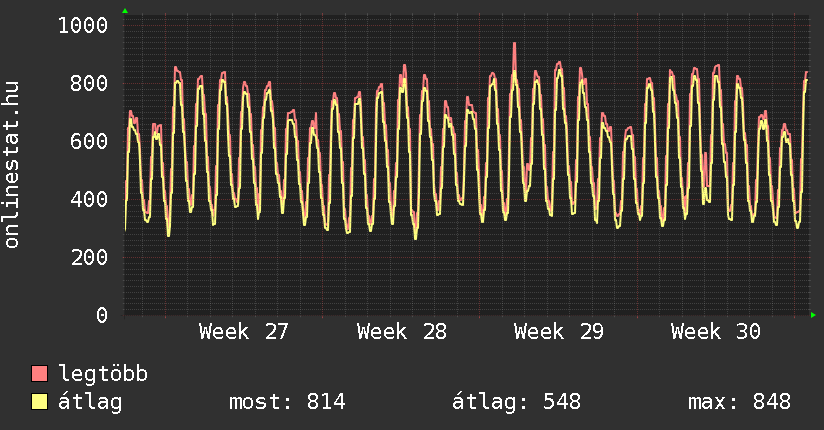Click the 1000 y-axis tick label

pyautogui.click(x=83, y=25)
